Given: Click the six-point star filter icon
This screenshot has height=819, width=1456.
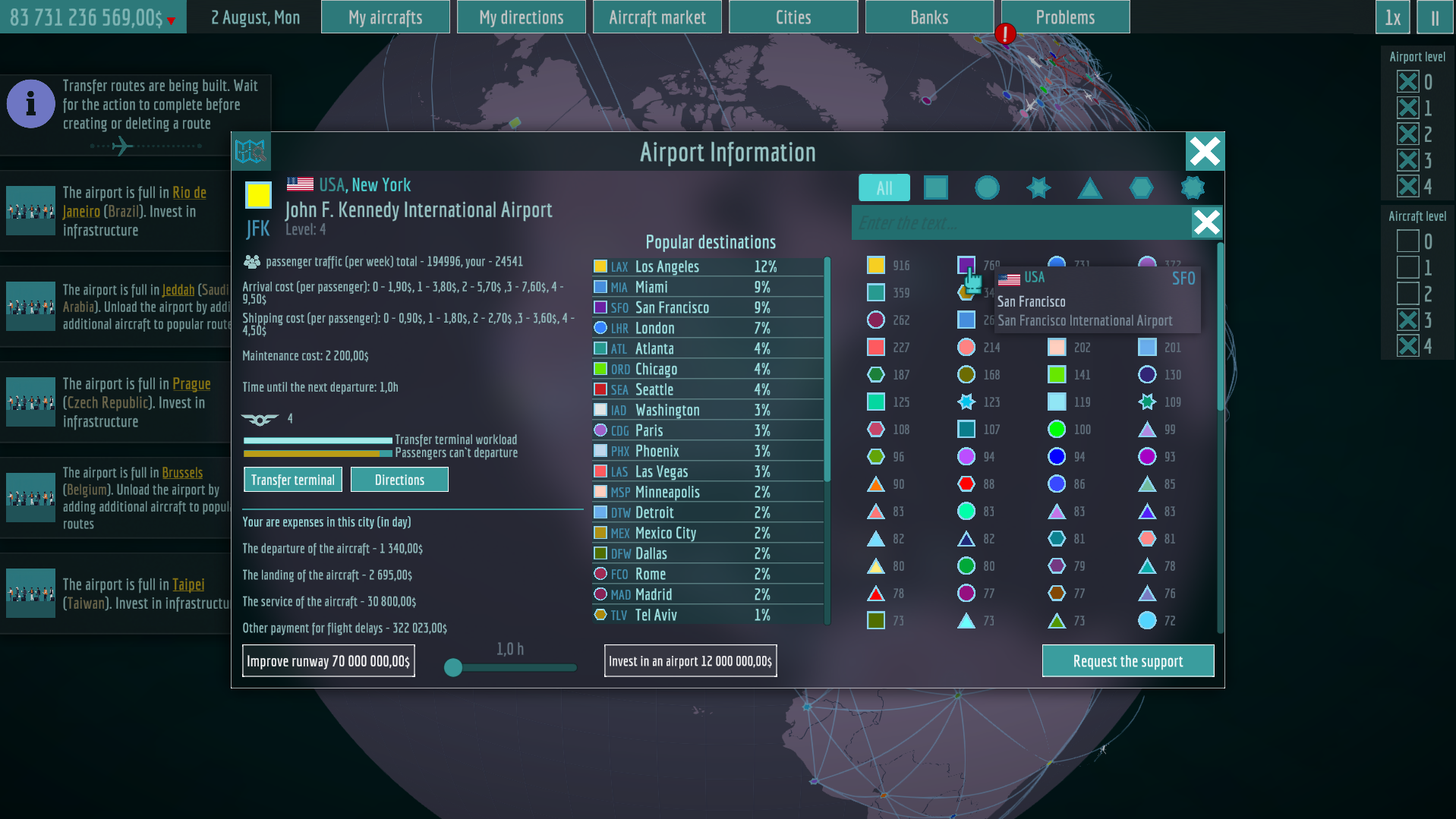Looking at the screenshot, I should point(1038,187).
